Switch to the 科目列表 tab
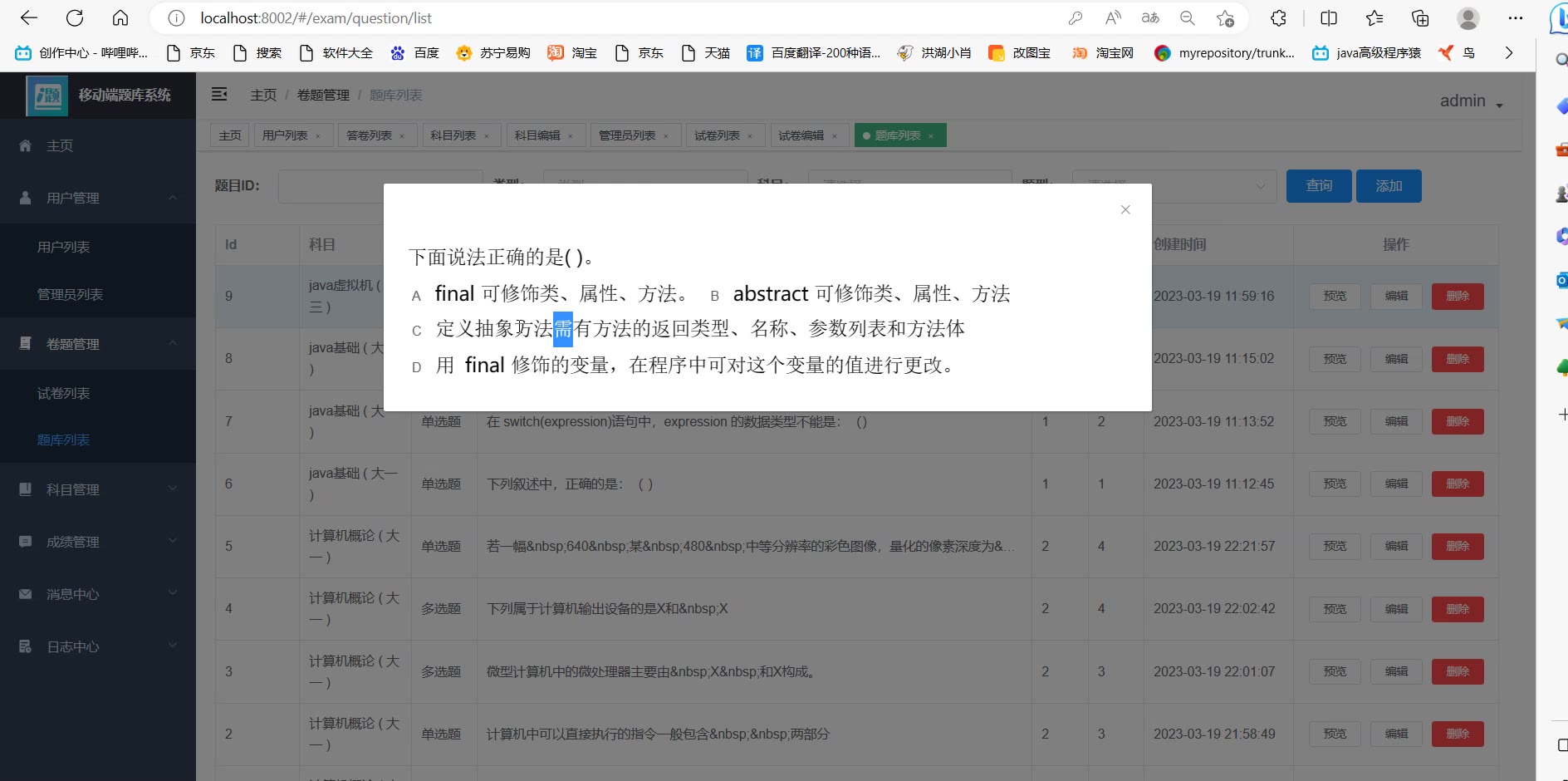 pos(453,135)
